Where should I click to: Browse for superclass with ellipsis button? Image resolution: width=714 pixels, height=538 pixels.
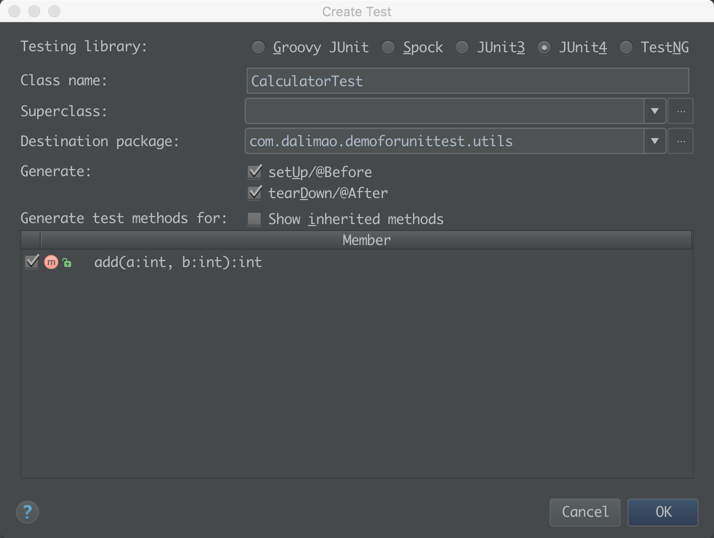[x=681, y=111]
